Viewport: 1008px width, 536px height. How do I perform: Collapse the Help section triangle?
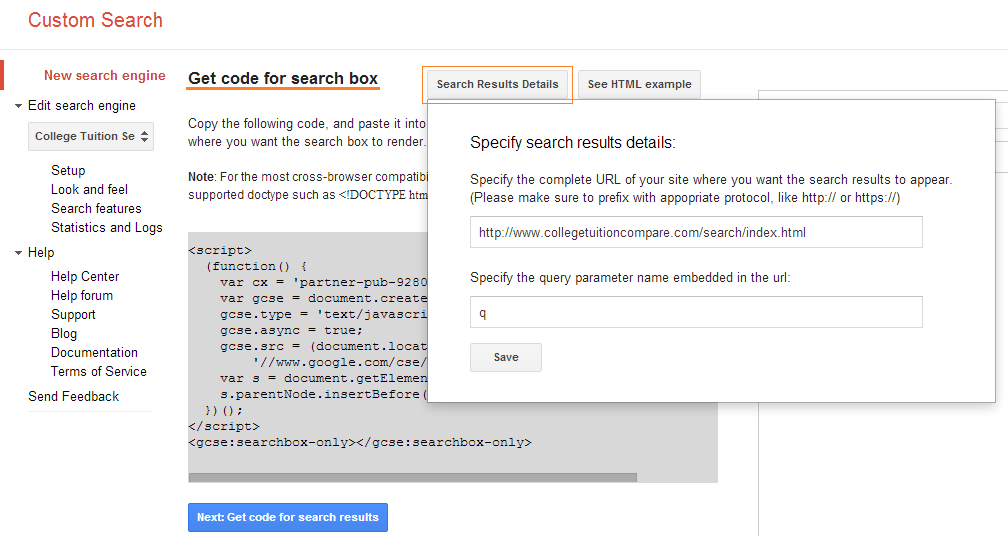point(18,253)
